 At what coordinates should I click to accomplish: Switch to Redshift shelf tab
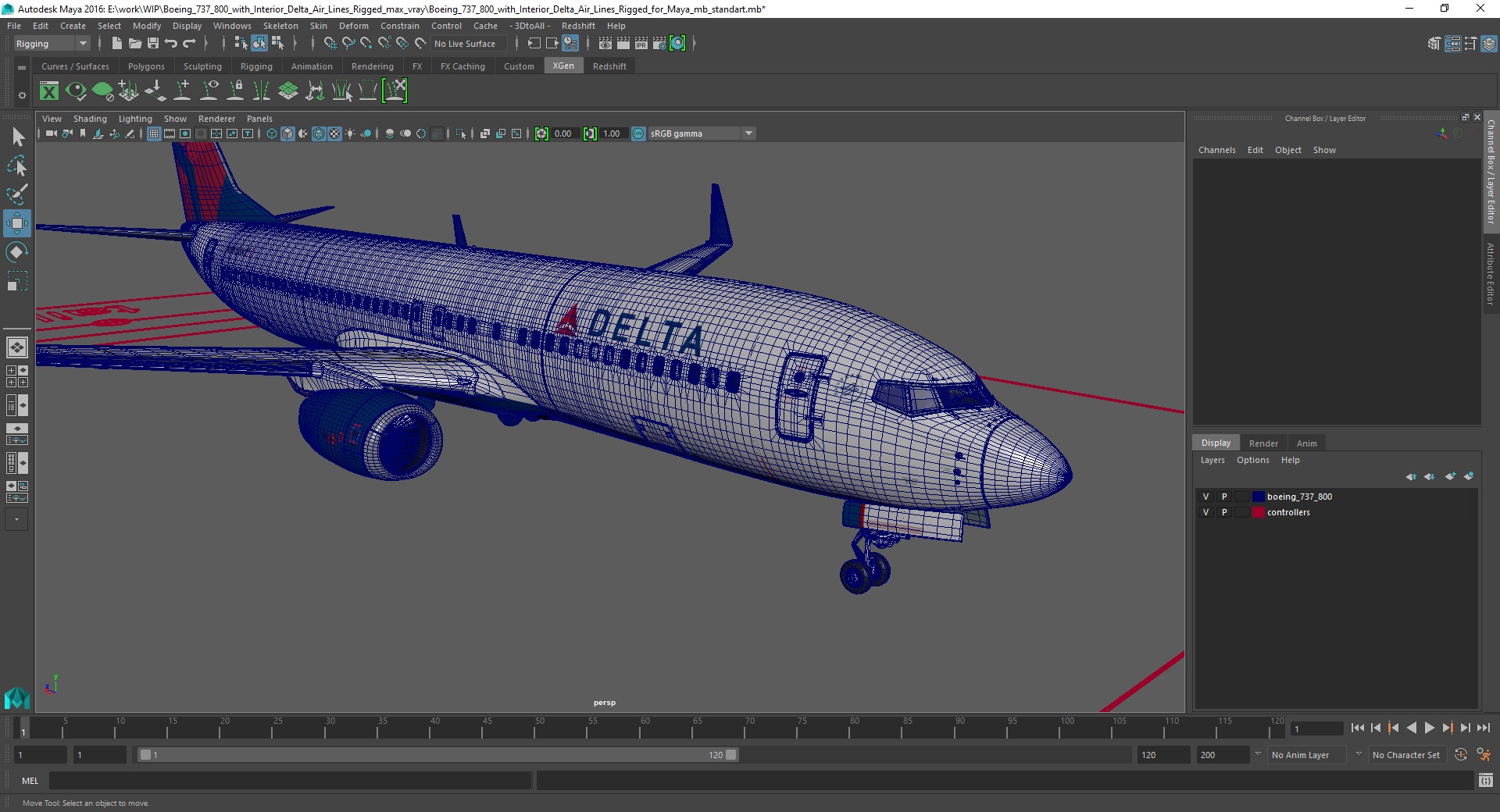pyautogui.click(x=609, y=66)
